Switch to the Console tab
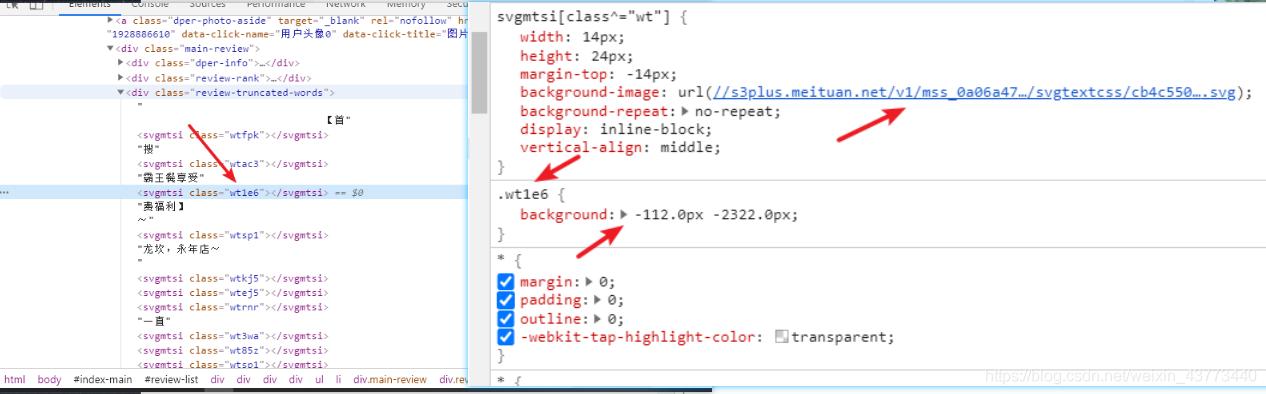1266x394 pixels. (150, 4)
